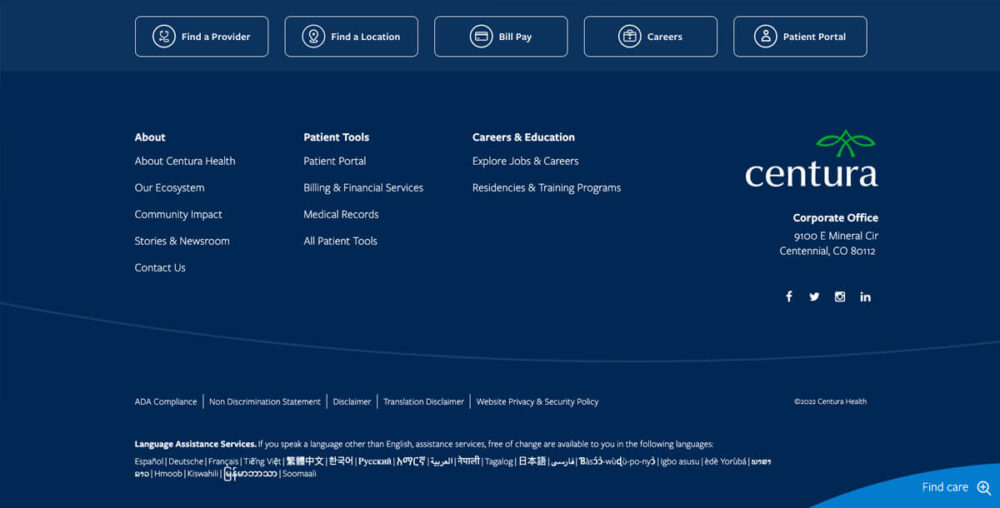Click the Facebook icon in footer
Screen dimensions: 1000x508
coord(788,297)
